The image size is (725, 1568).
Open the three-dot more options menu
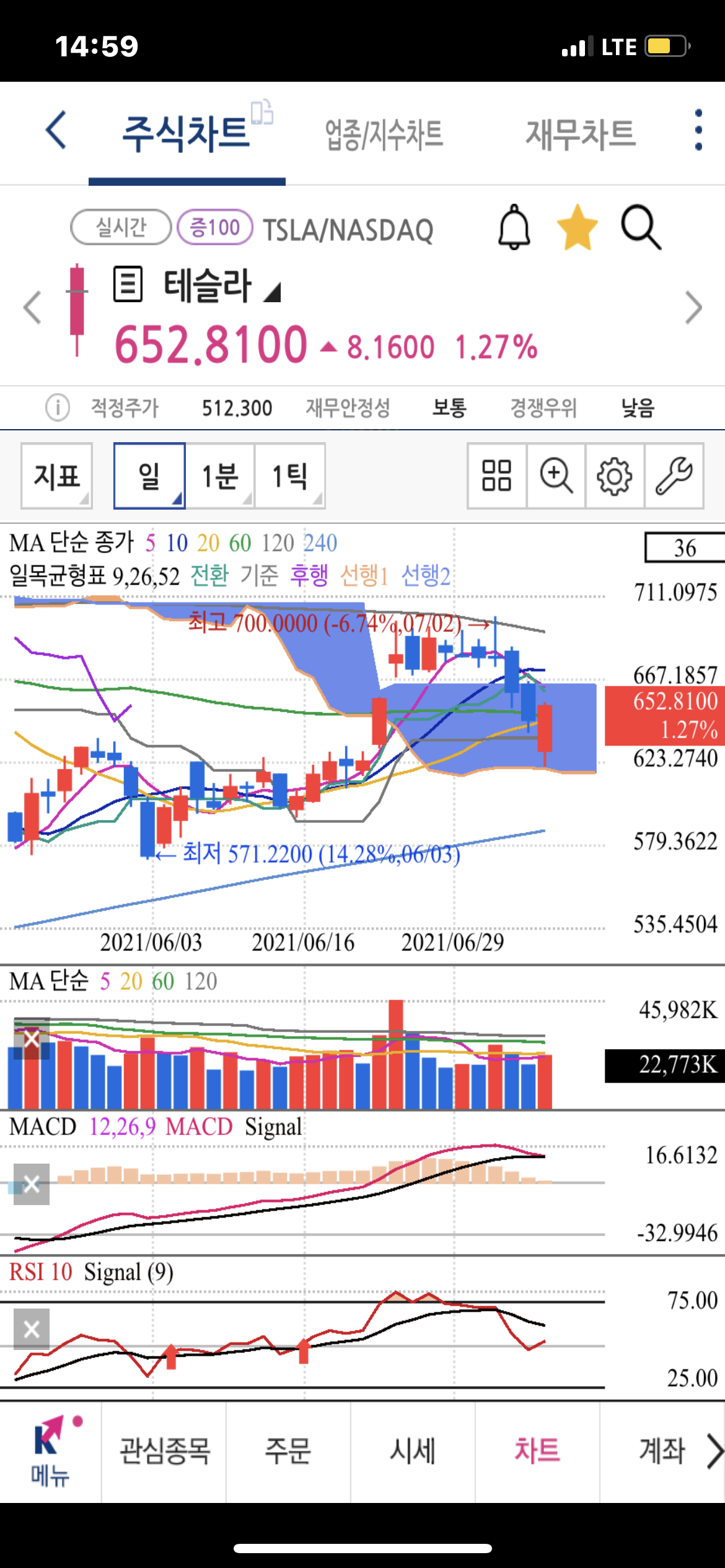tap(698, 130)
